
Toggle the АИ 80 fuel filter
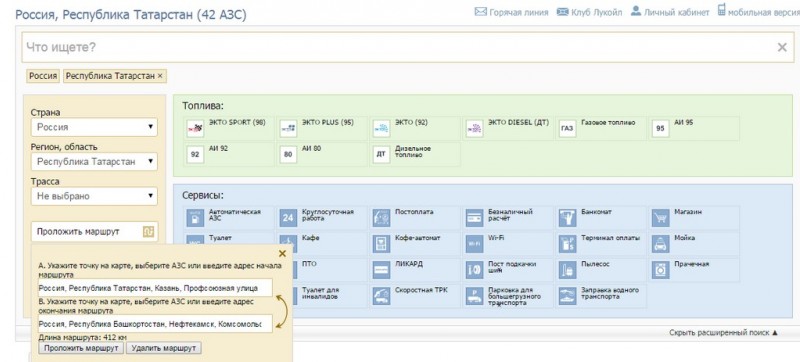tap(288, 154)
